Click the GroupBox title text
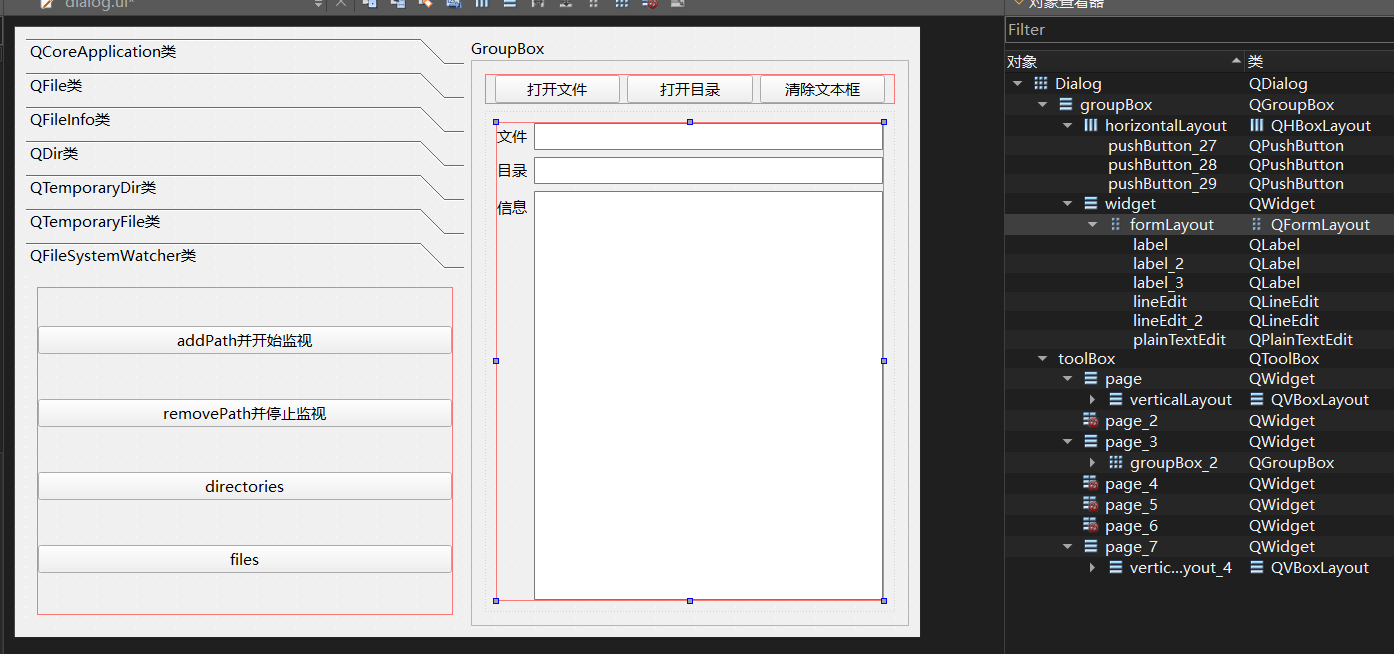This screenshot has height=654, width=1394. [x=508, y=49]
